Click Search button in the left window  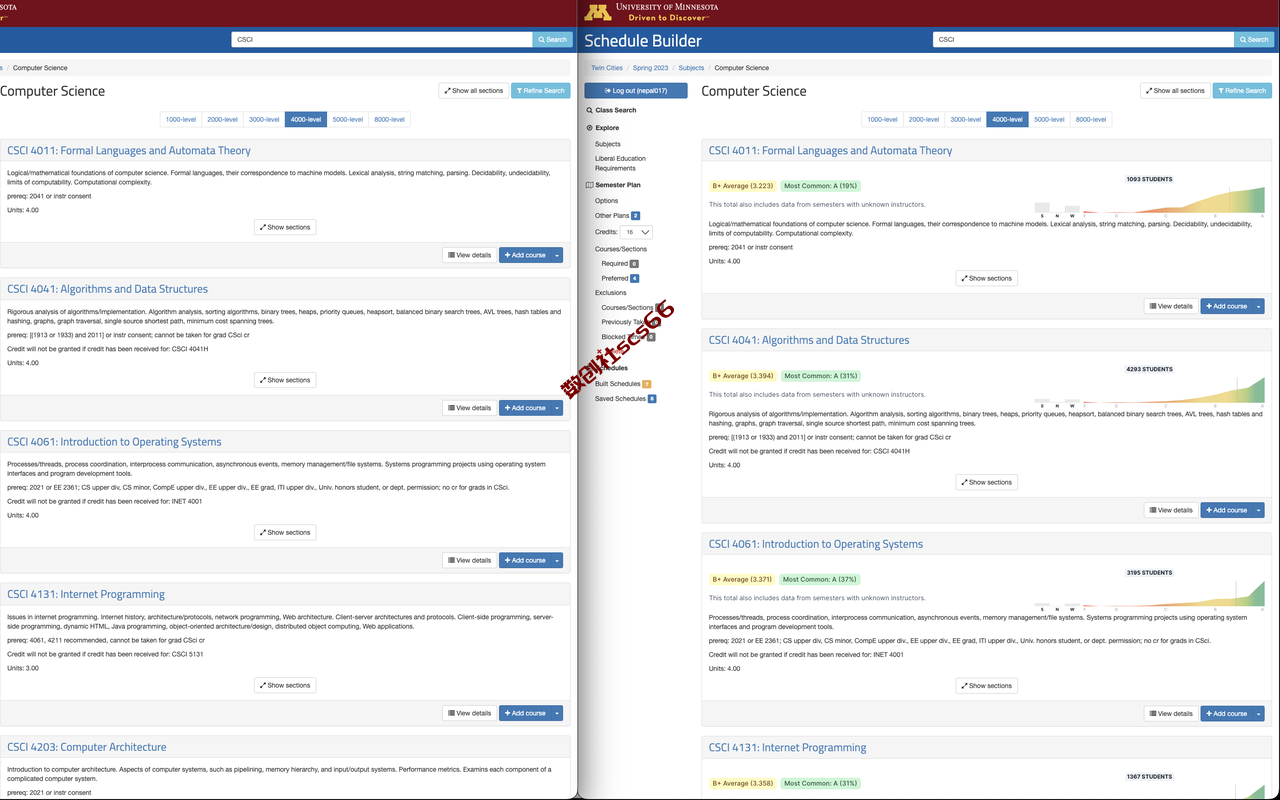552,40
